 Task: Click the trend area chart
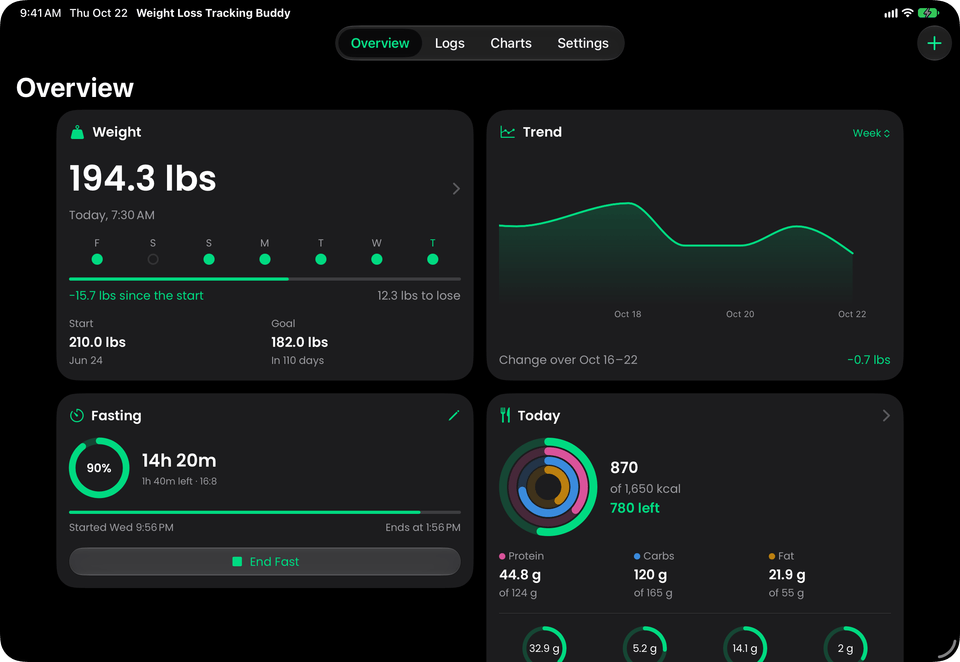point(676,253)
